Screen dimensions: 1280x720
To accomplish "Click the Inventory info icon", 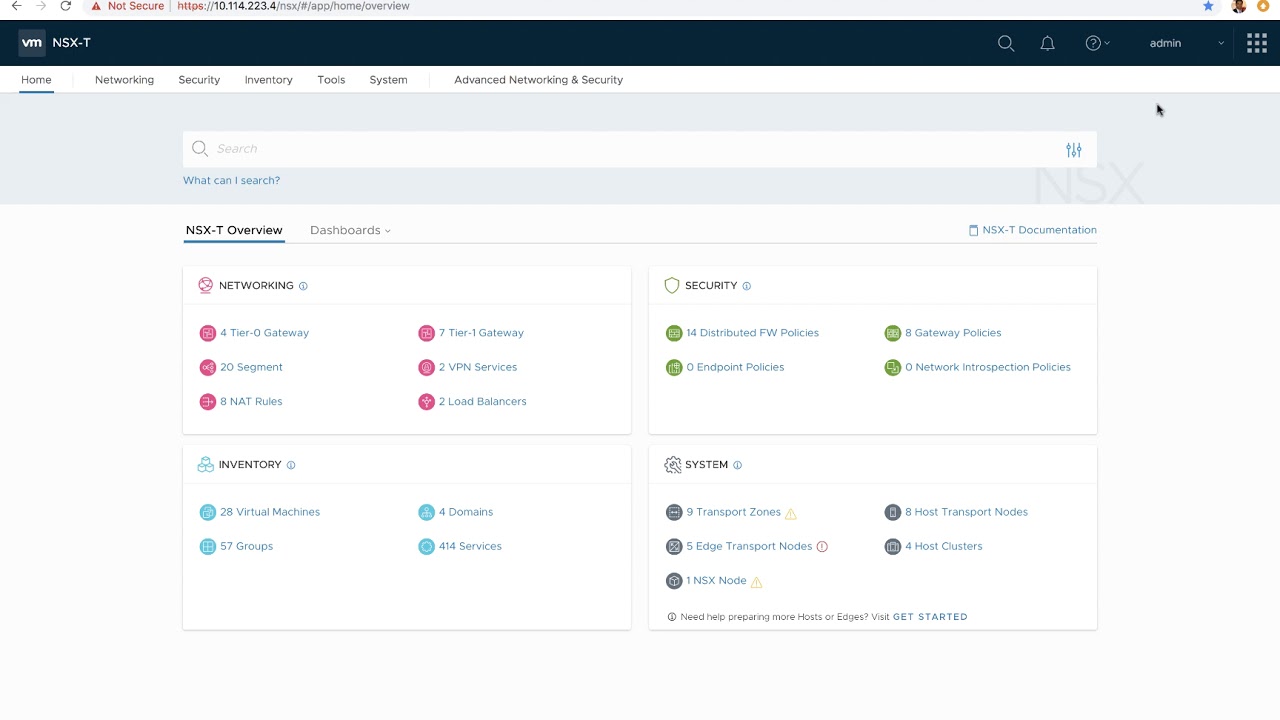I will point(291,465).
